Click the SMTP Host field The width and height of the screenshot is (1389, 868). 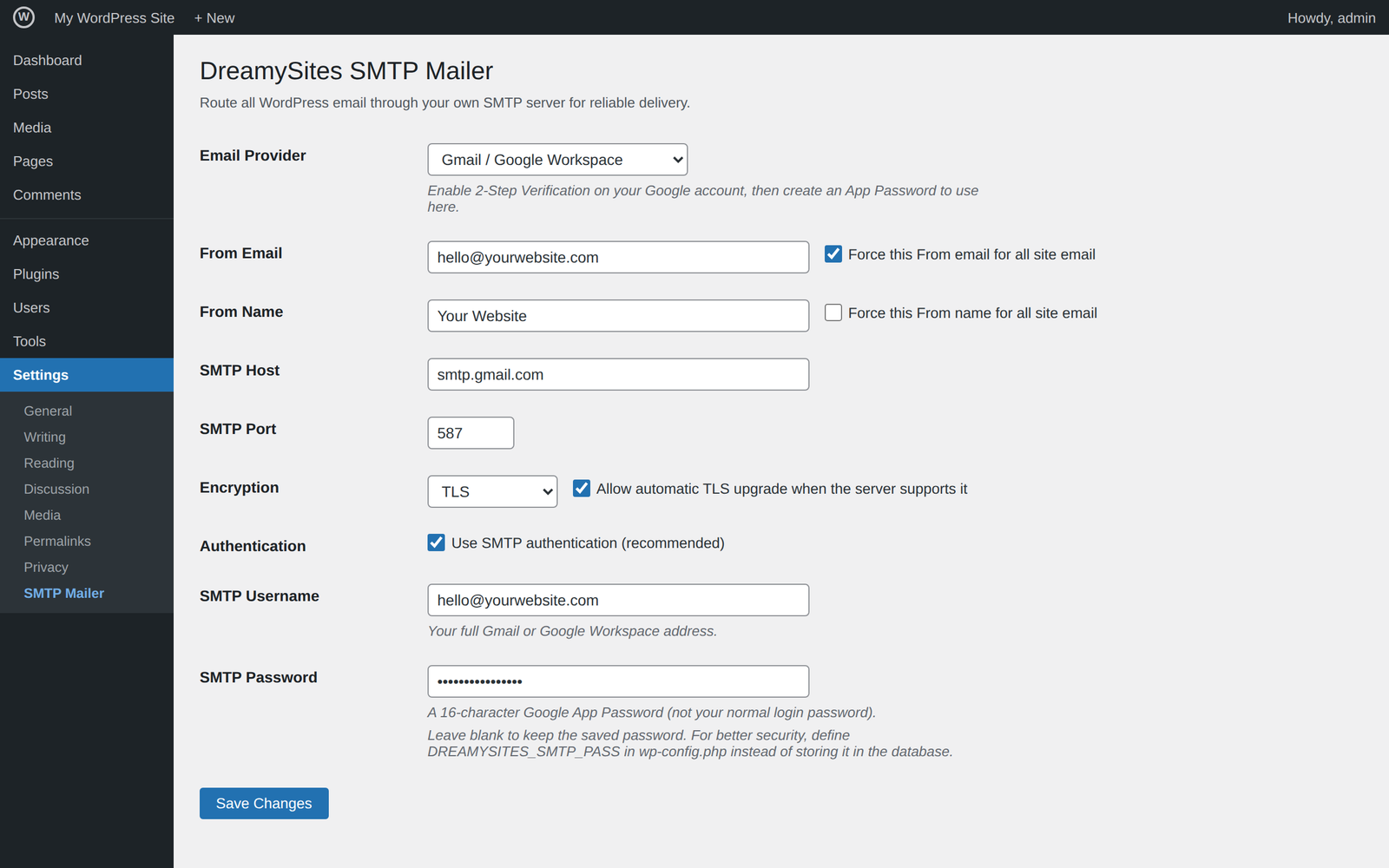click(618, 374)
